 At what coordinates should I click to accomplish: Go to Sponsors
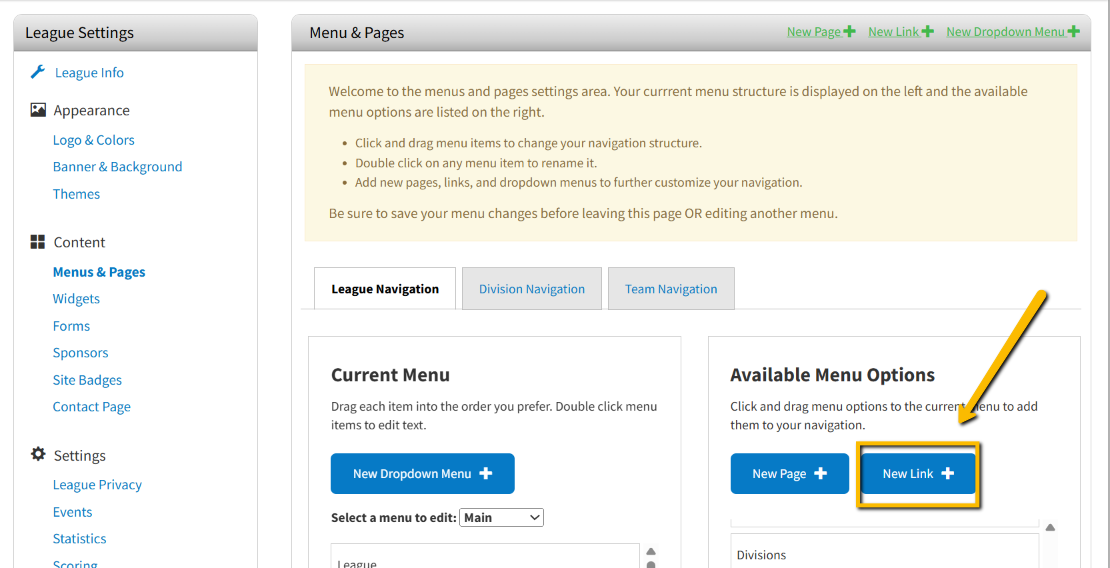tap(81, 353)
